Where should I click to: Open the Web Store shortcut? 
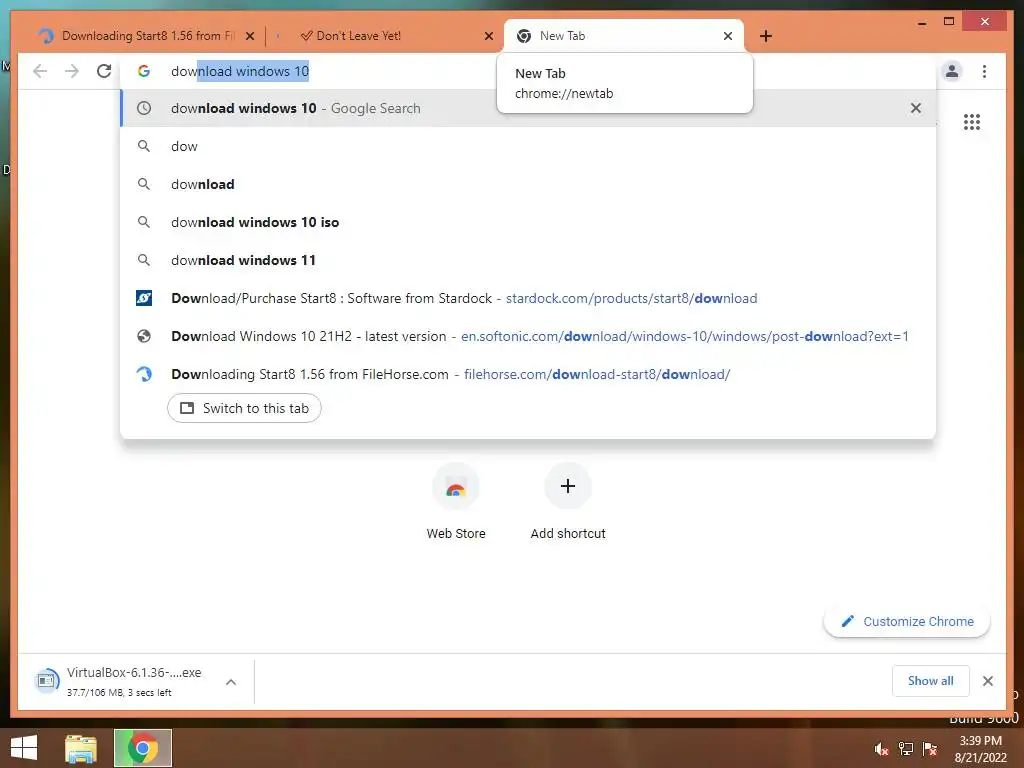tap(456, 502)
